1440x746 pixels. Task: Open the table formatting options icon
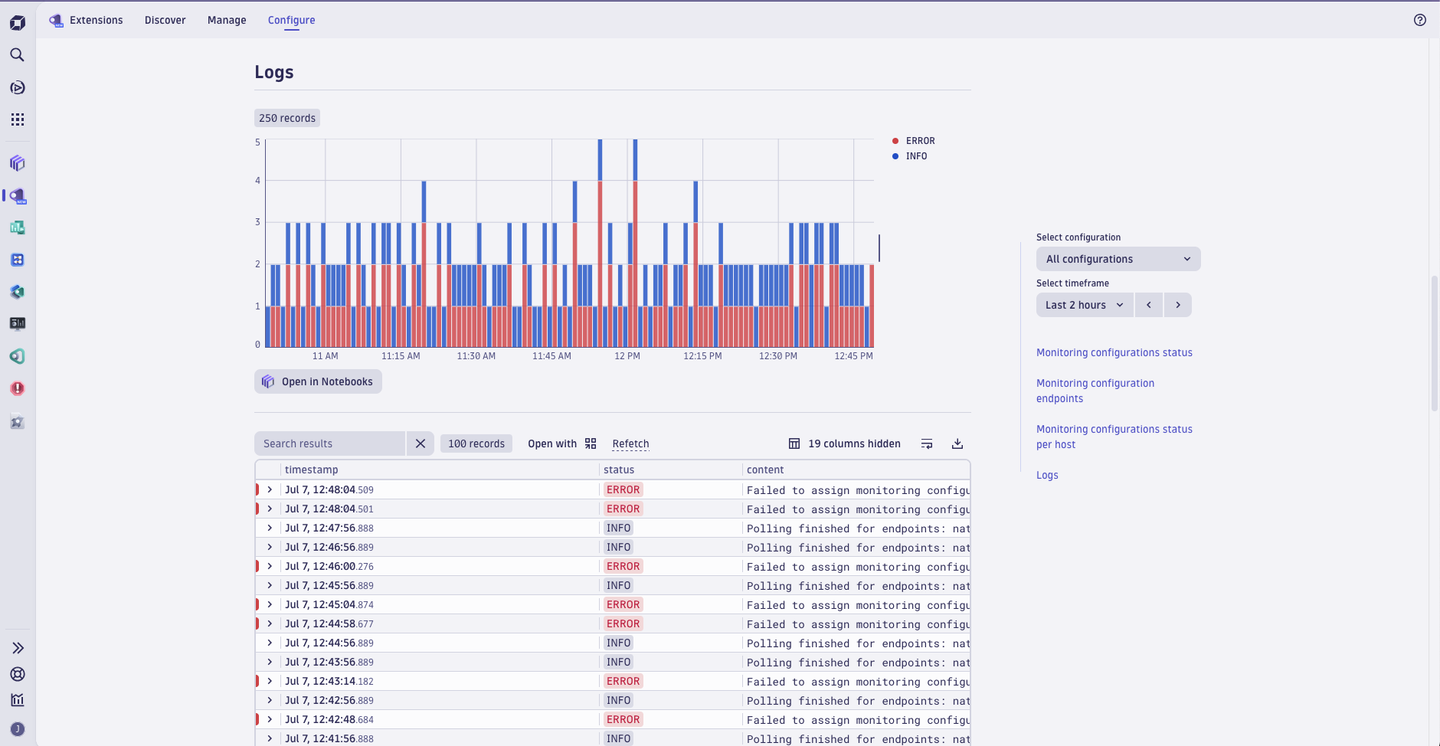(926, 443)
